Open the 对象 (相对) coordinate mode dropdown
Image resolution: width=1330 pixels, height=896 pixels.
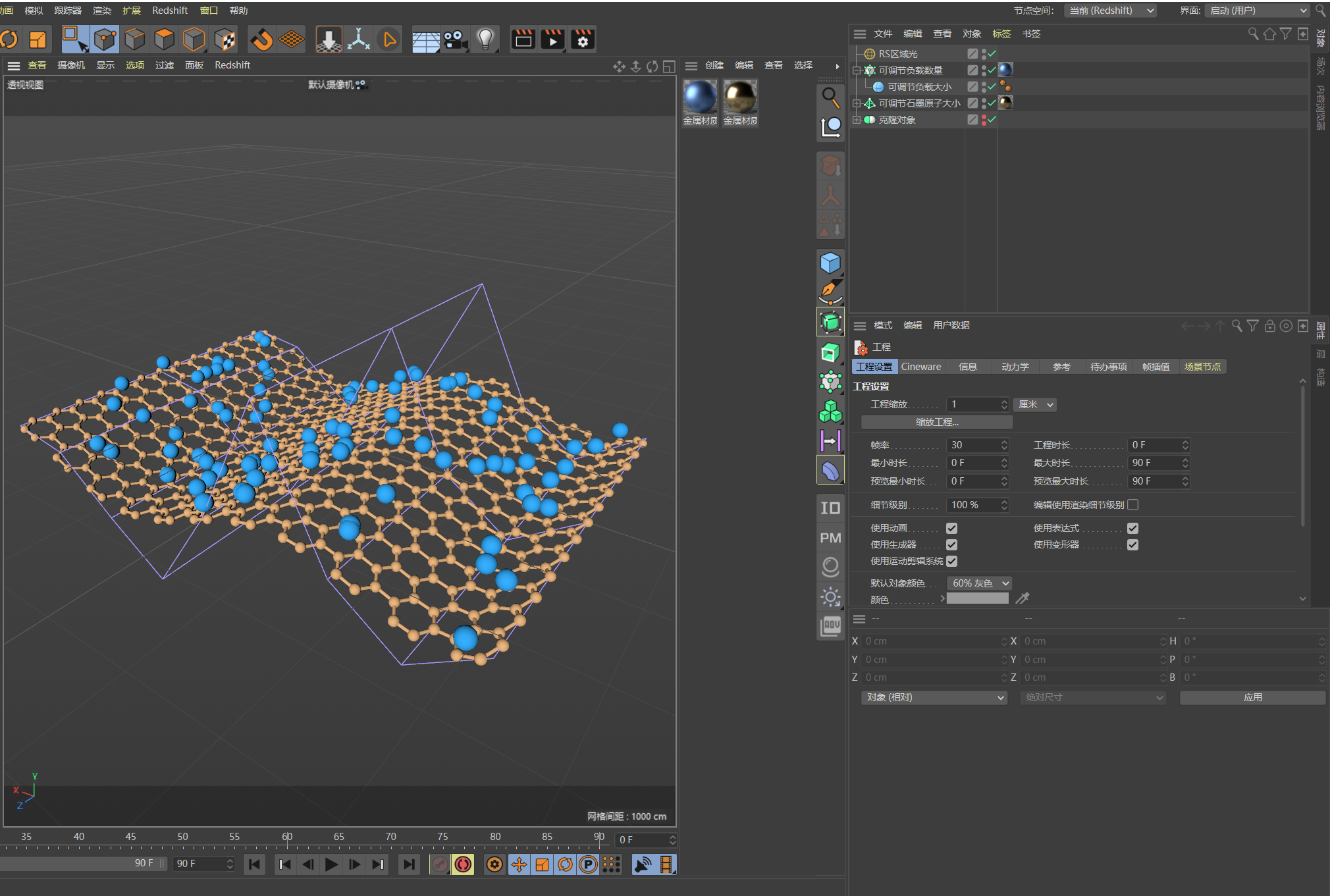[934, 697]
